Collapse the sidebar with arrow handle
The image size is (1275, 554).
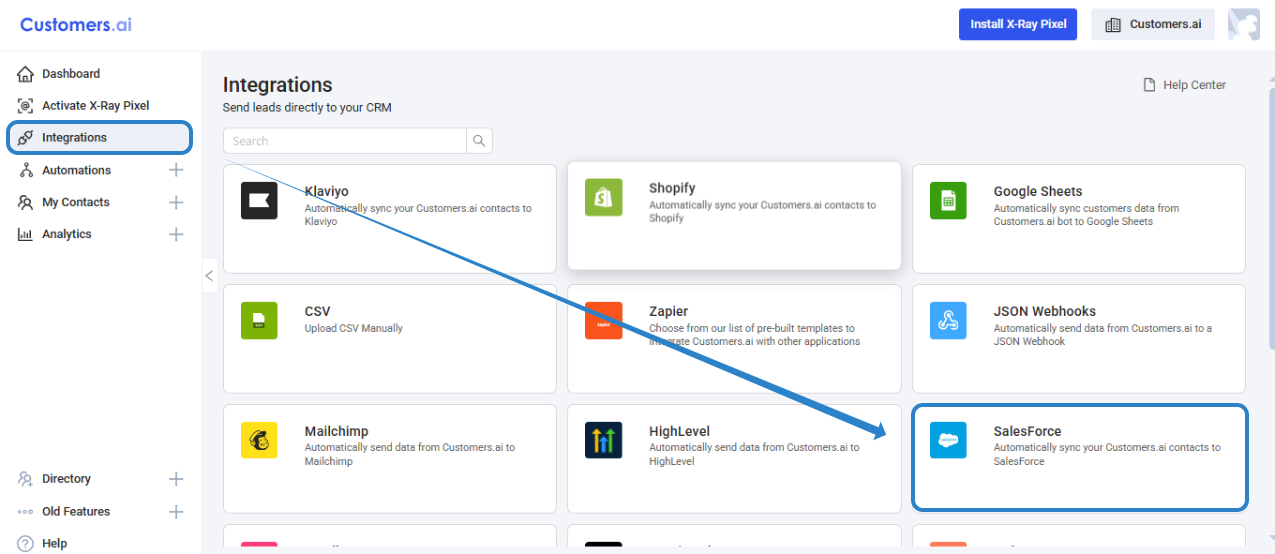point(209,275)
